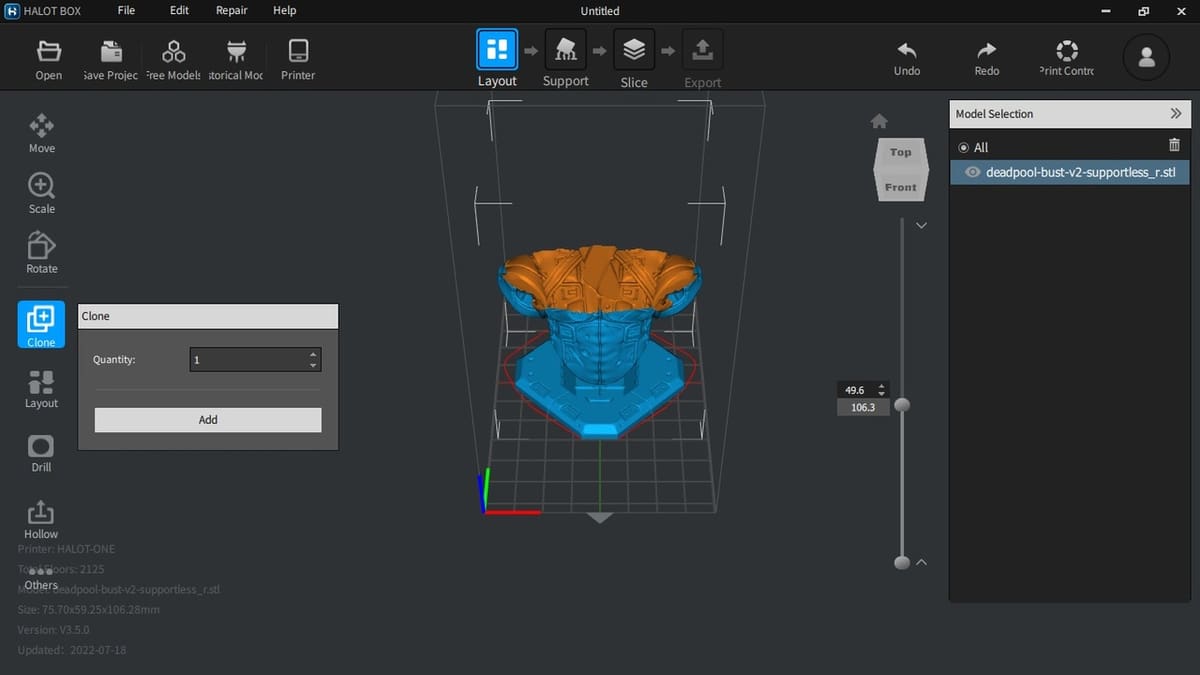This screenshot has height=675, width=1200.
Task: Open the Edit menu
Action: click(x=179, y=11)
